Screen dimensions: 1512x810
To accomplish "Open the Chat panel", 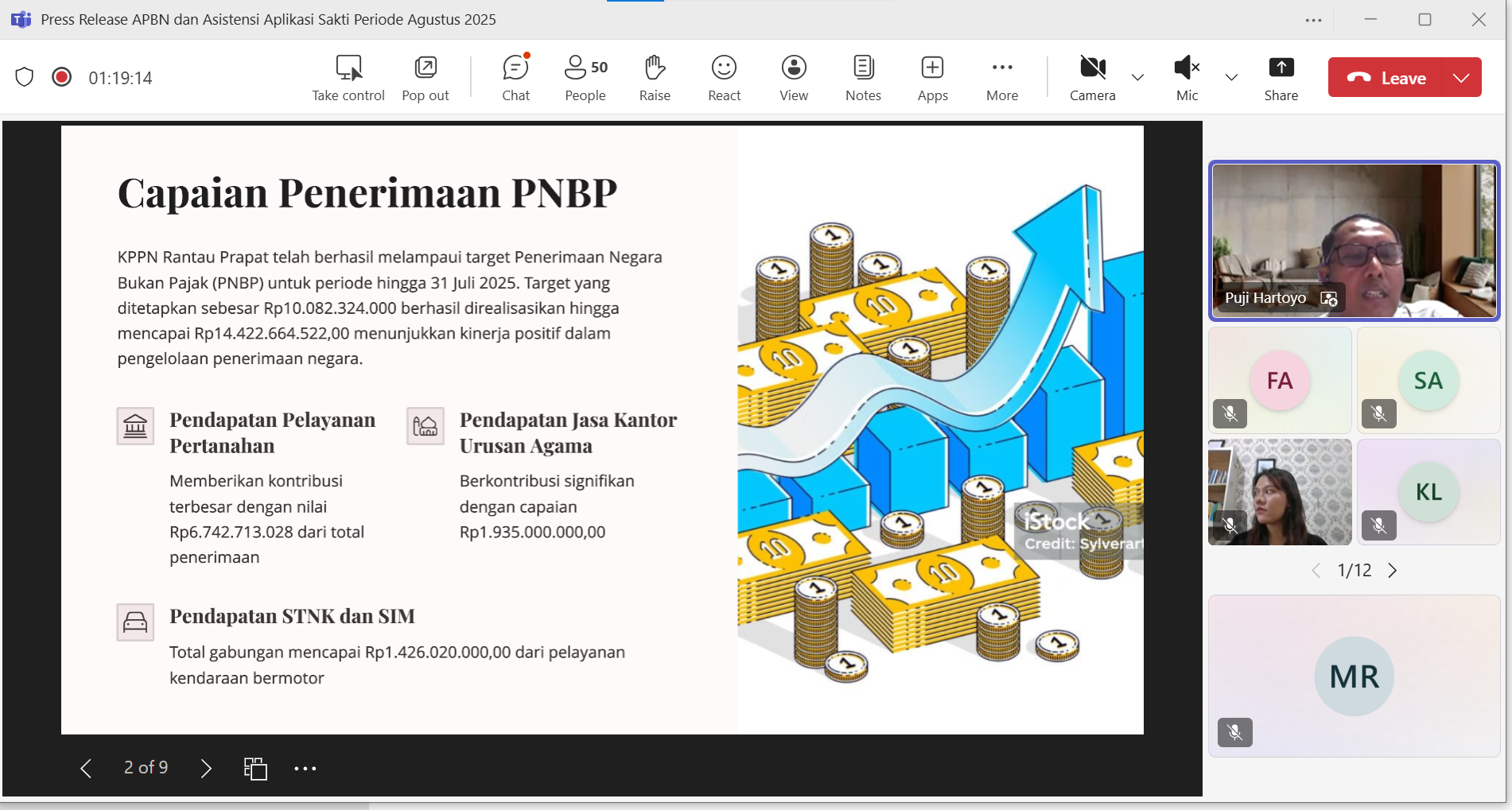I will coord(515,78).
